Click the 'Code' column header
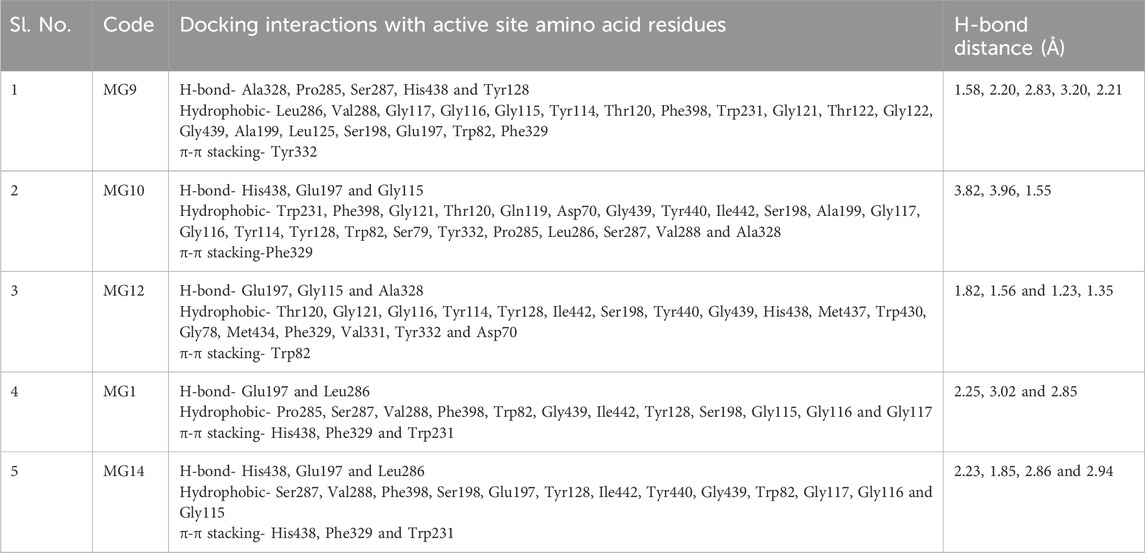Viewport: 1145px width, 553px height. point(129,25)
